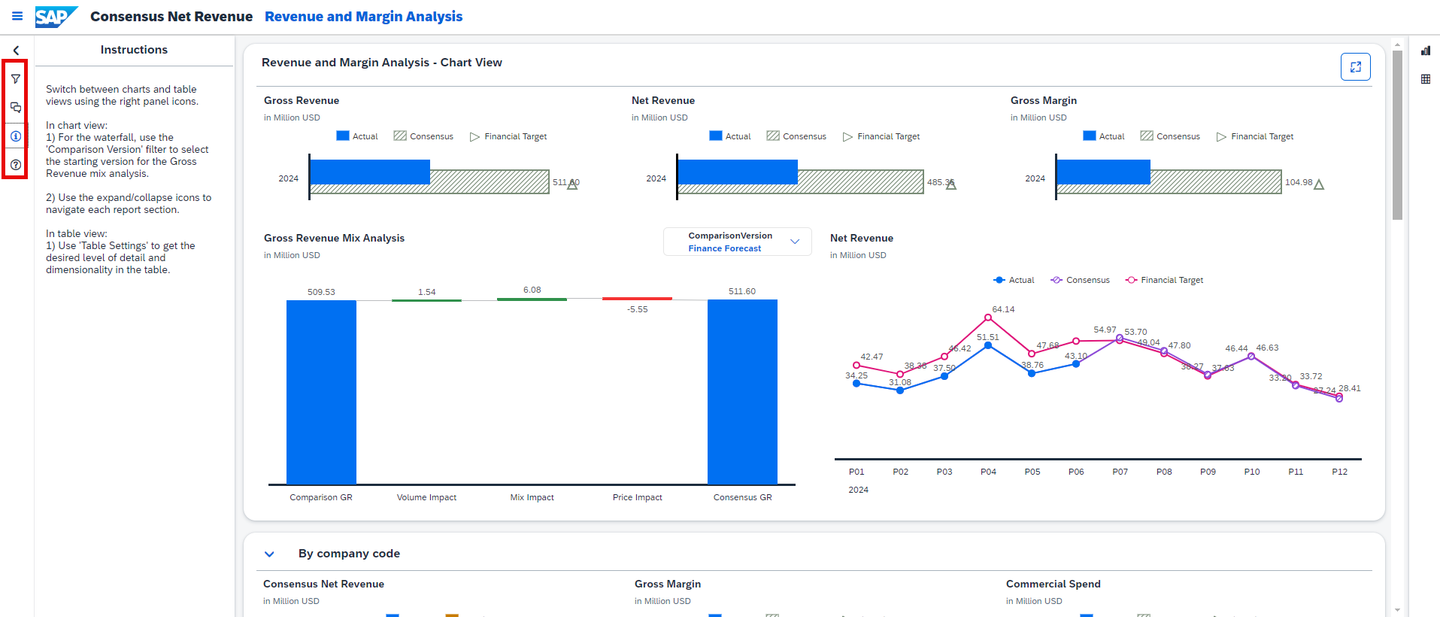The height and width of the screenshot is (617, 1440).
Task: Open the help question-mark icon
Action: [x=15, y=165]
